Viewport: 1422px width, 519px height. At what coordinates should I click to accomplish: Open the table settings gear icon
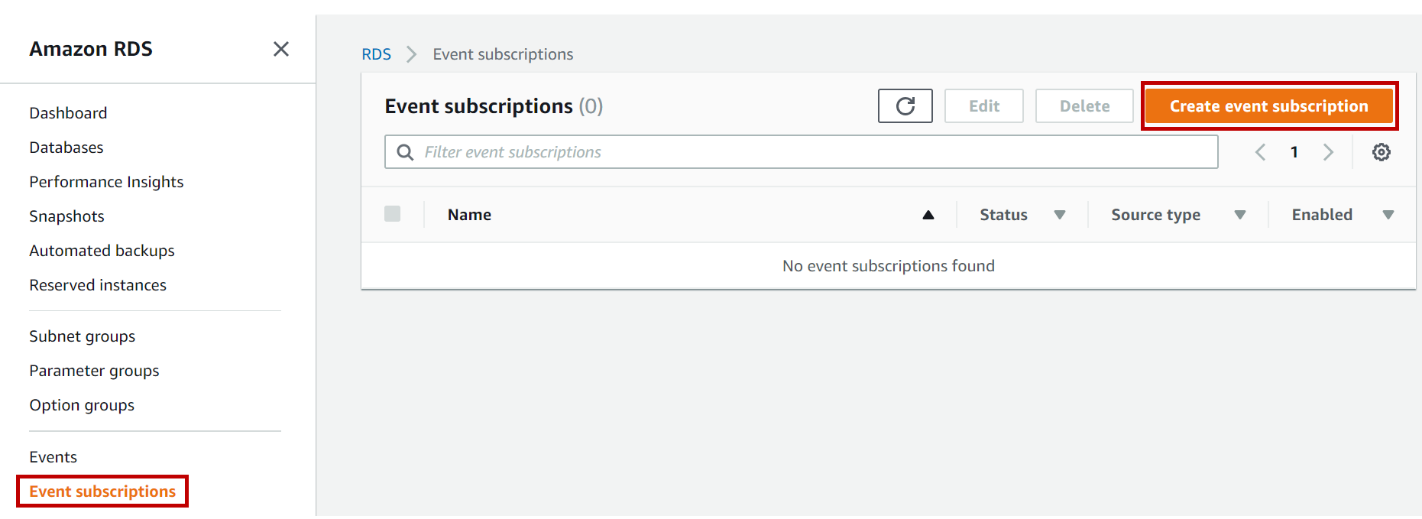[x=1381, y=152]
